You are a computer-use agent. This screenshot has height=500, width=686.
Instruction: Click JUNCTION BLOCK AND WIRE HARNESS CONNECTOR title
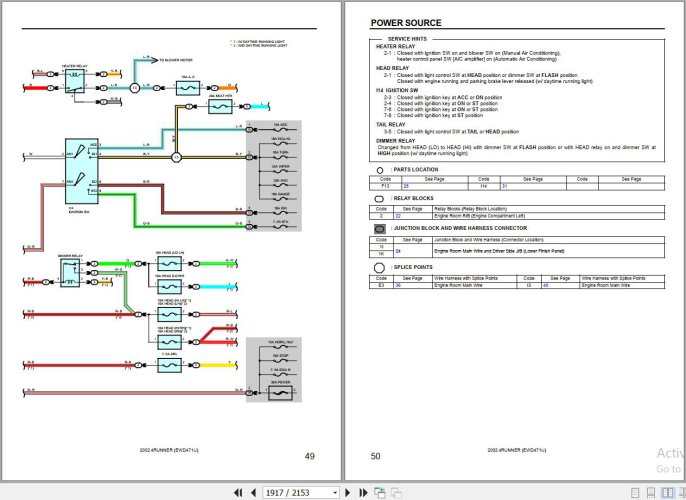tap(459, 228)
